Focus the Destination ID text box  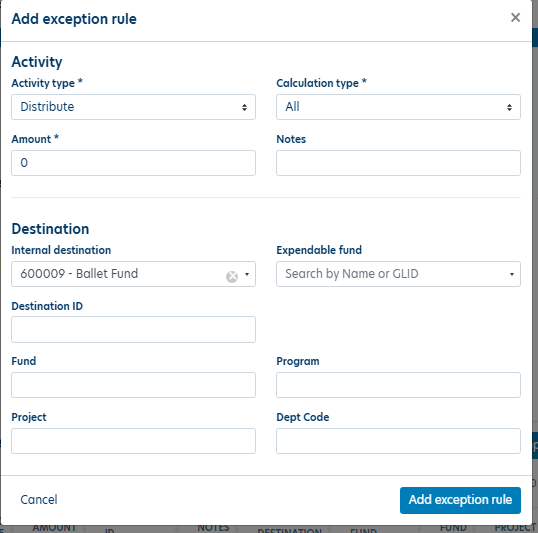133,329
